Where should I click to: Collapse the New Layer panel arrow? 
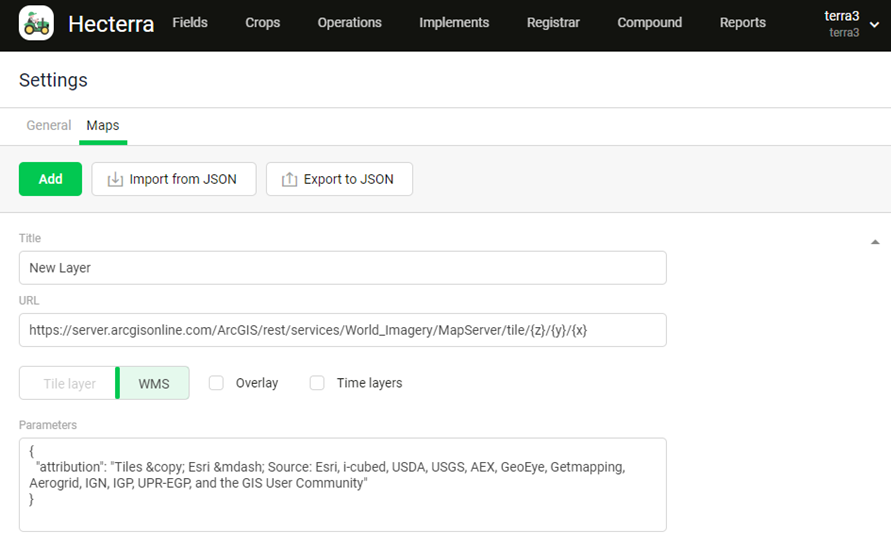(x=875, y=242)
